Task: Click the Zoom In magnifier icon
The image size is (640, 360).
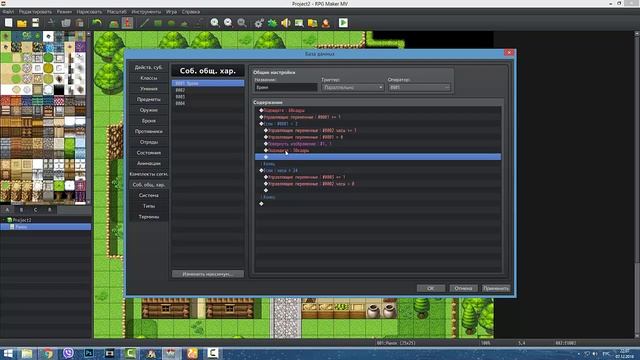Action: (x=215, y=23)
